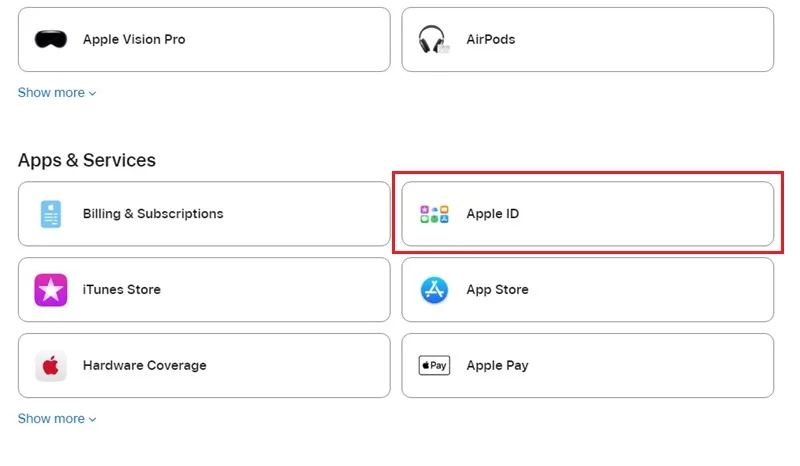The height and width of the screenshot is (466, 800).
Task: Click the red Apple logo icon
Action: (51, 365)
